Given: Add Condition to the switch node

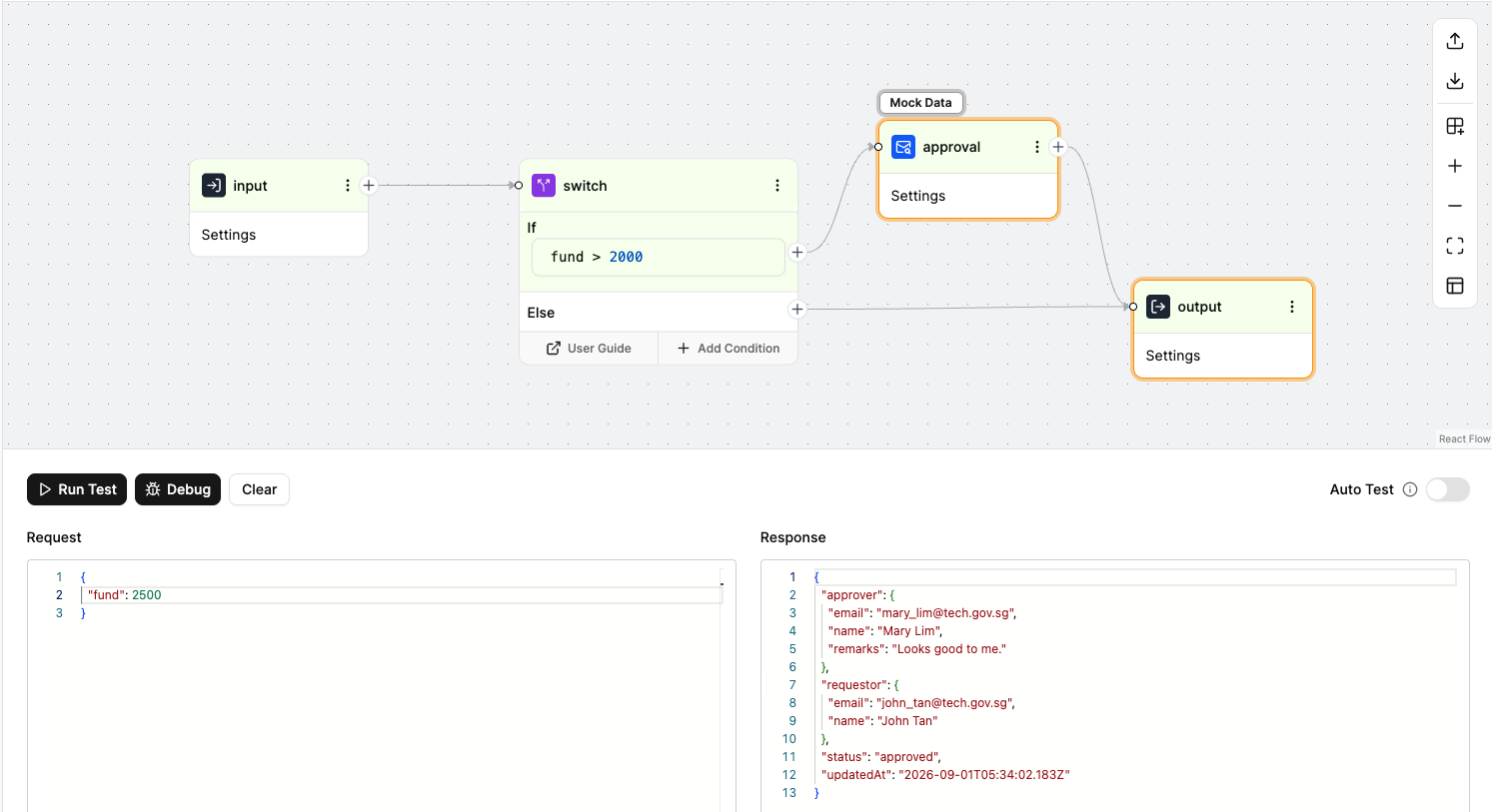Looking at the screenshot, I should pos(729,349).
